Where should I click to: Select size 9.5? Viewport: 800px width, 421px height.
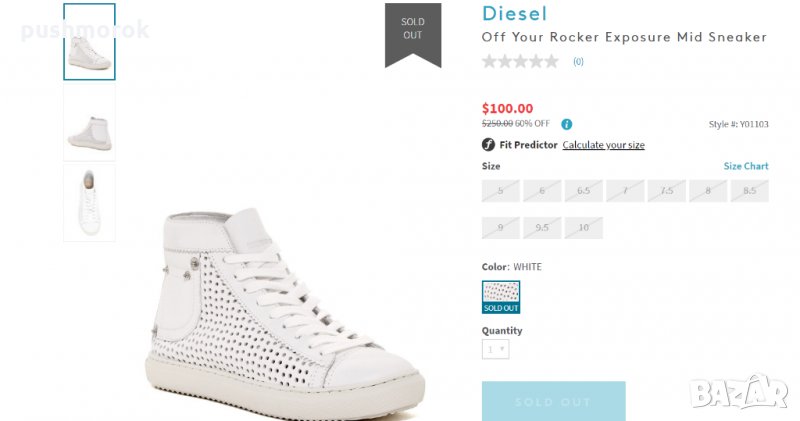[x=542, y=227]
